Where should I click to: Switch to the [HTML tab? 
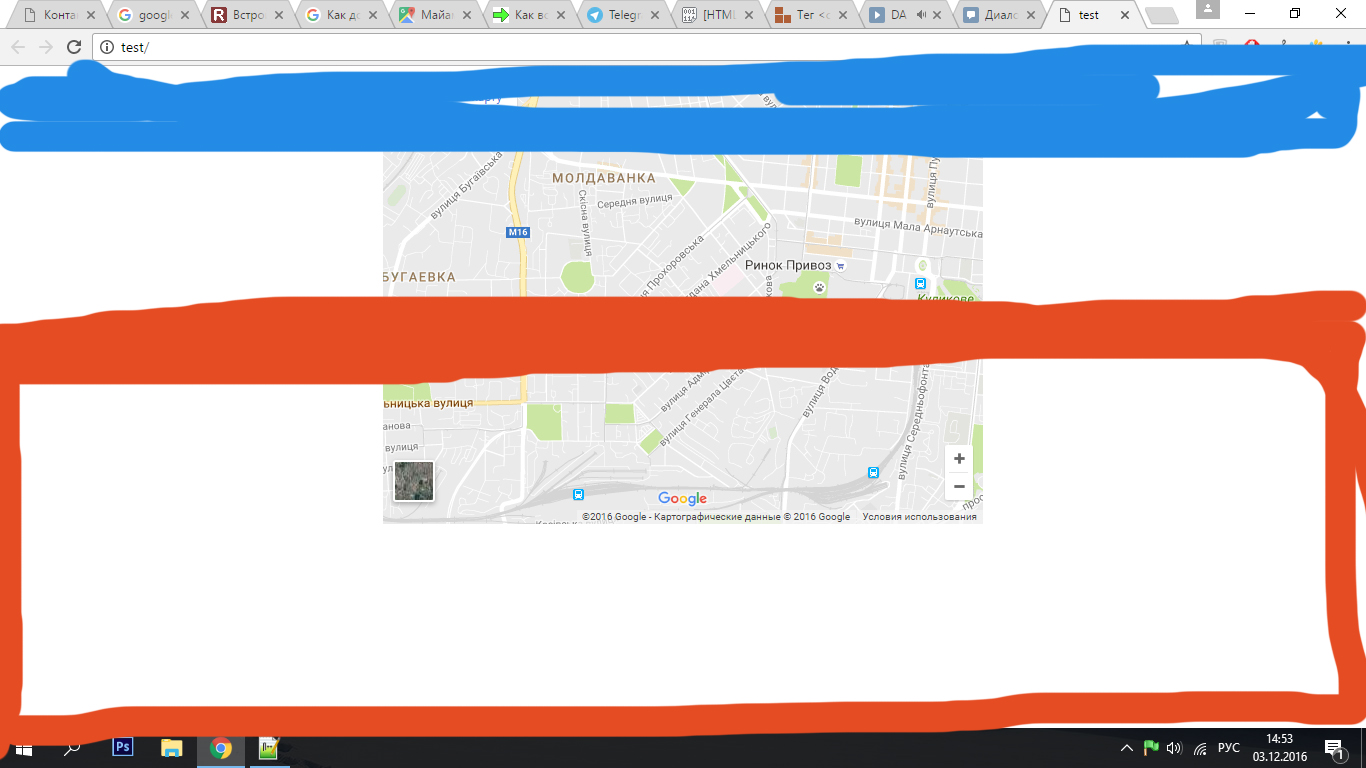[716, 15]
